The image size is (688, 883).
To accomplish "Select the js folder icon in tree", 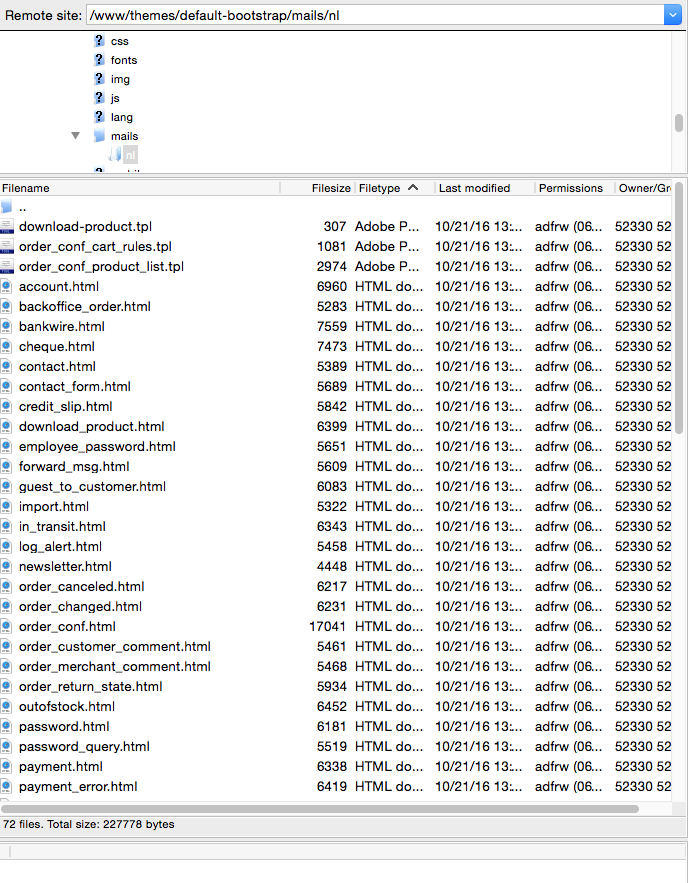I will coord(99,98).
